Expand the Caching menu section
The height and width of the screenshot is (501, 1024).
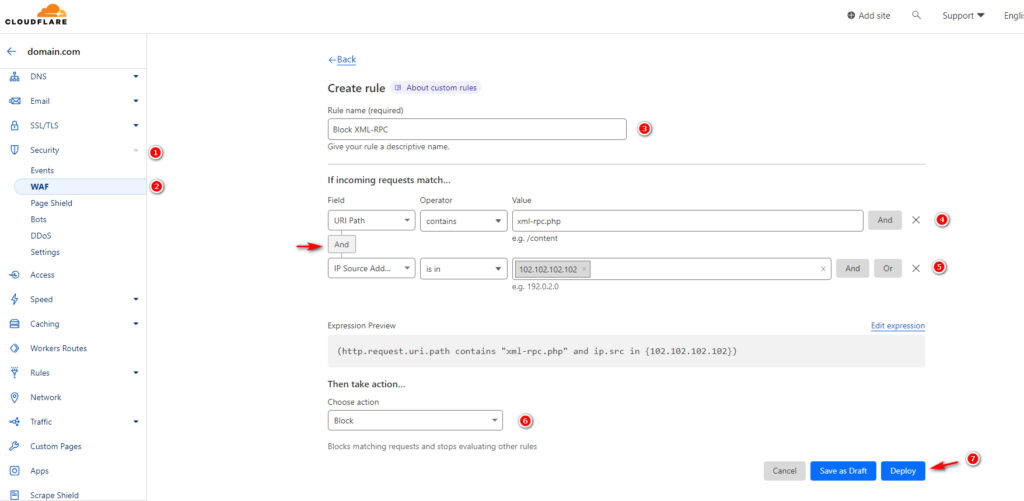(x=136, y=324)
